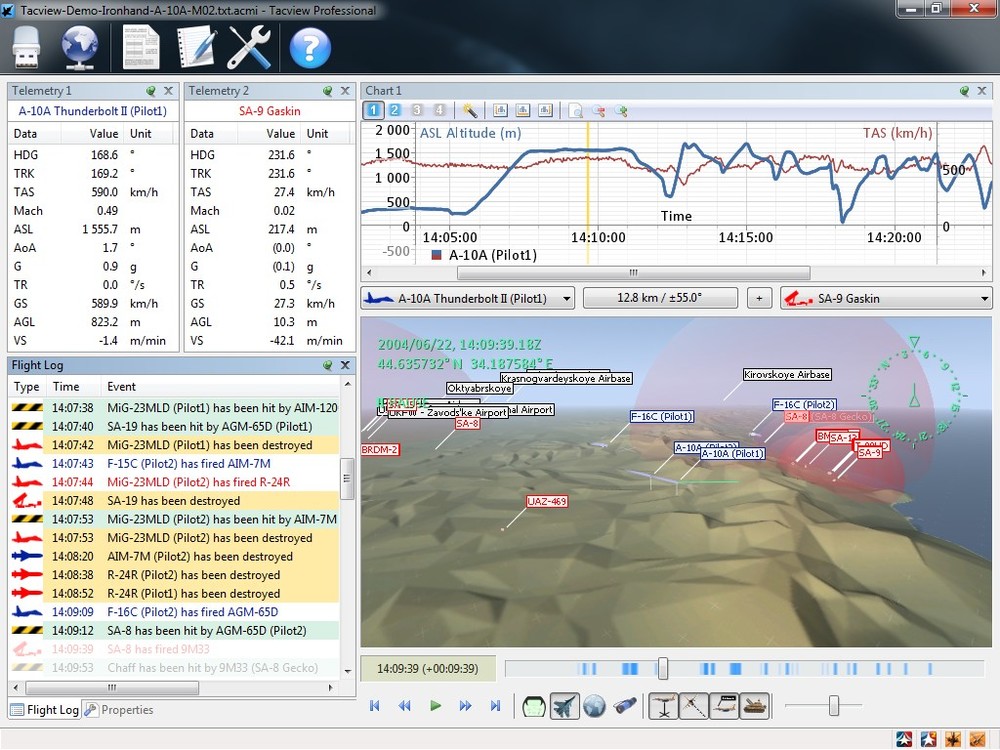
Task: Click the USB drive icon in the main toolbar
Action: click(x=26, y=47)
